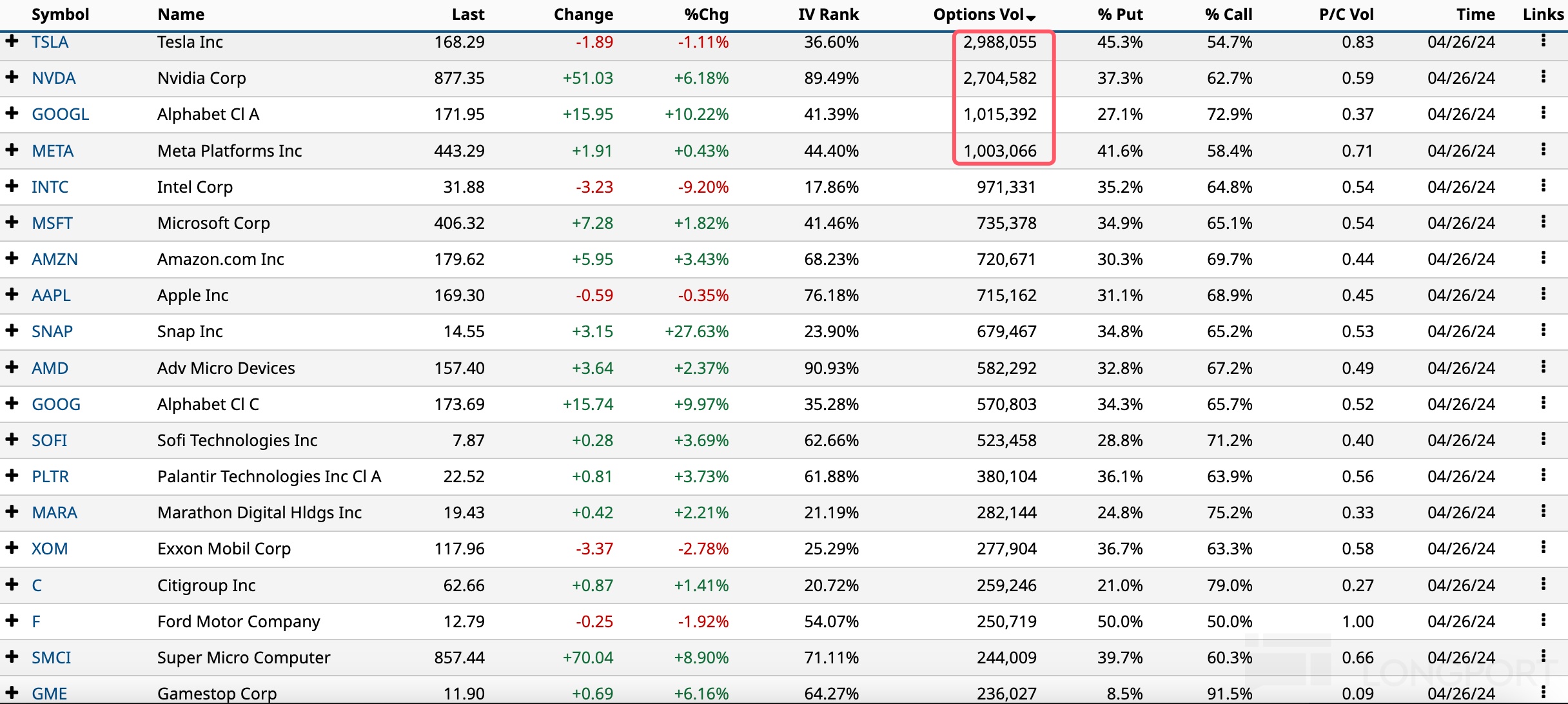Expand the MSFT row with plus sign
1568x704 pixels.
pos(12,222)
